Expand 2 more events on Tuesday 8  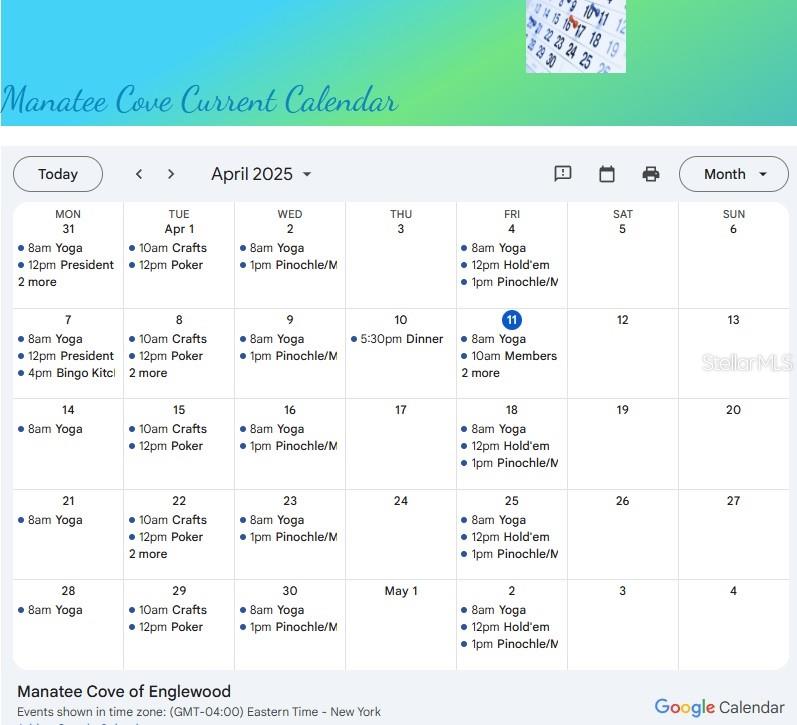(148, 373)
